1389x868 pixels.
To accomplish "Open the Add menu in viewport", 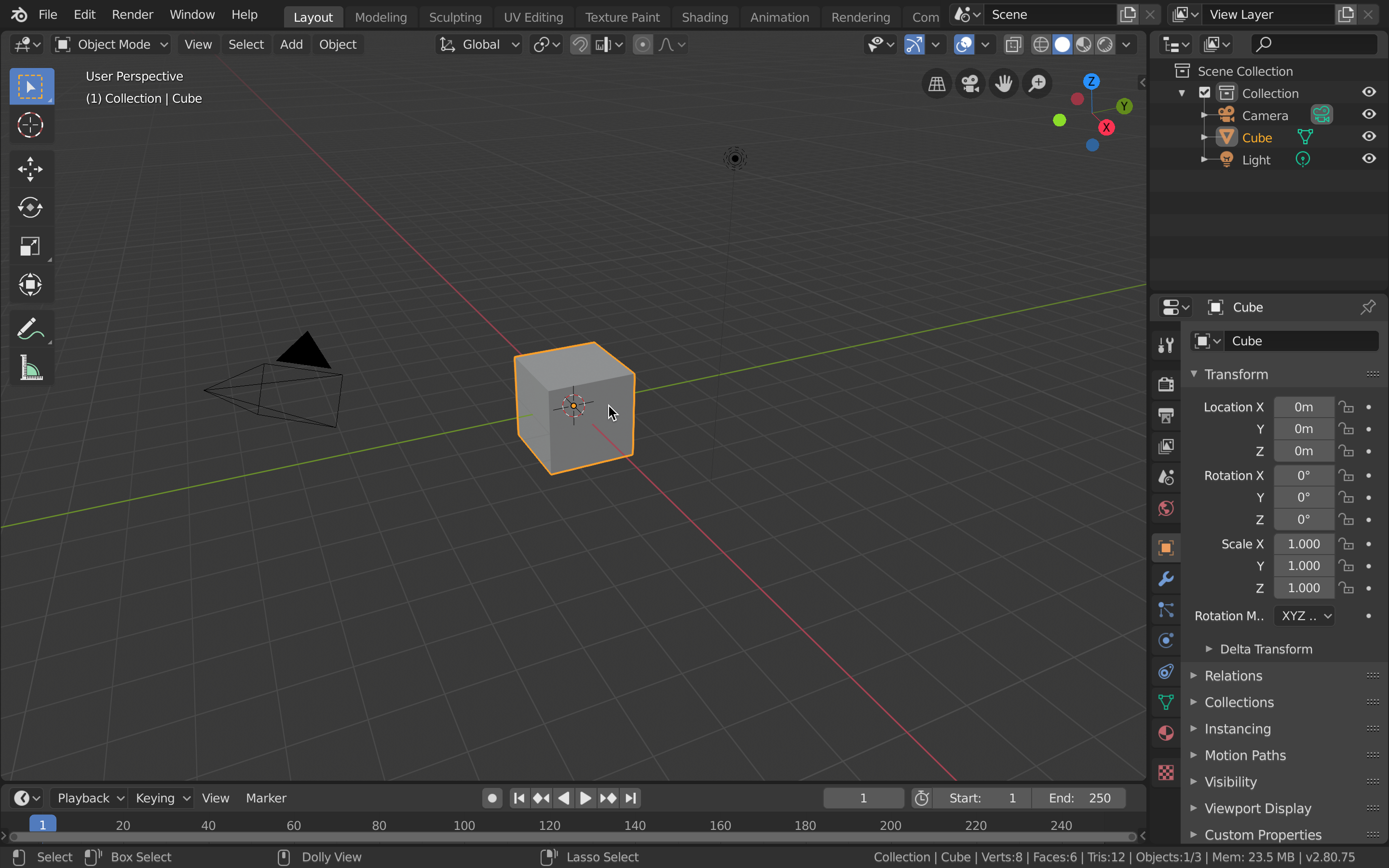I will coord(291,44).
